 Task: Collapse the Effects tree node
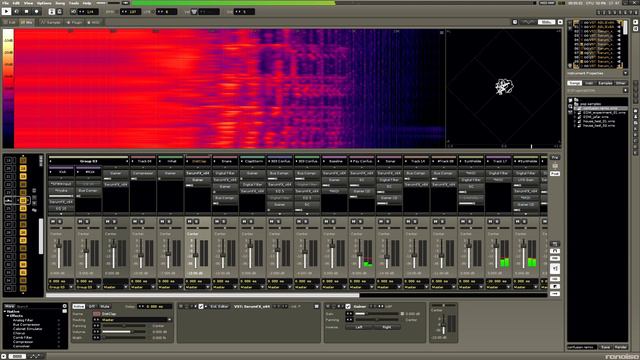pyautogui.click(x=8, y=316)
